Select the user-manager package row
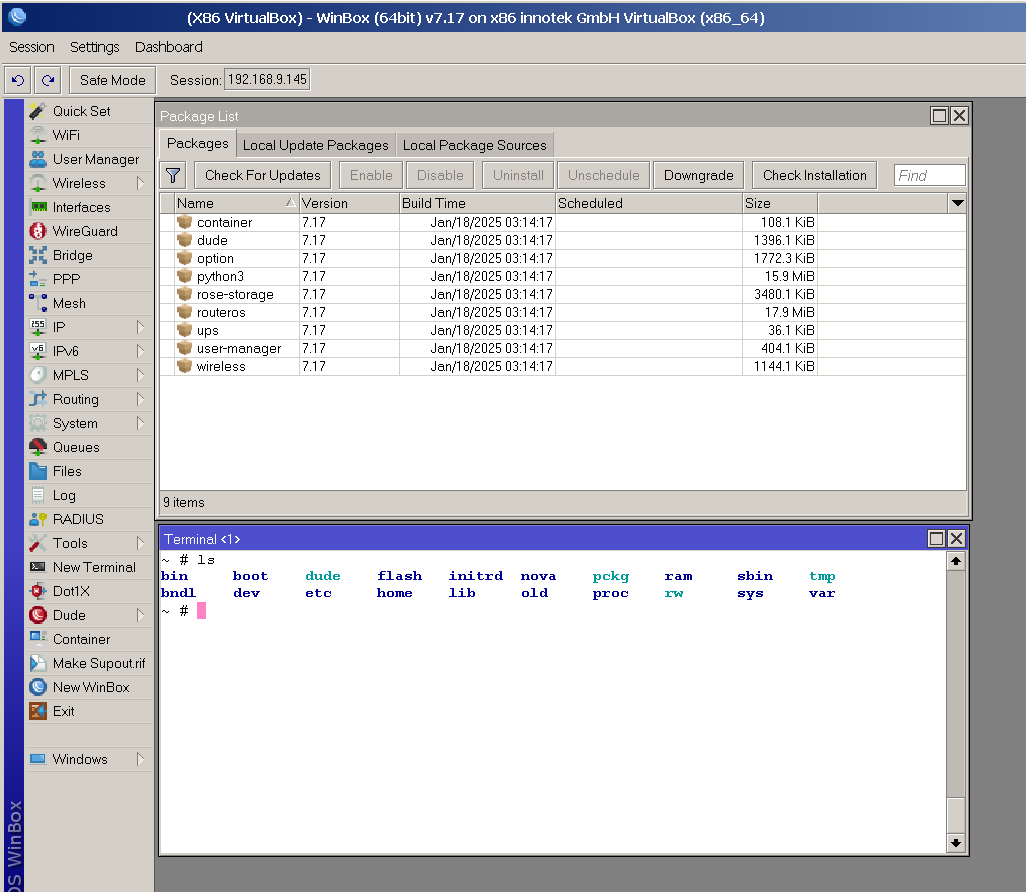Image resolution: width=1026 pixels, height=892 pixels. point(563,348)
